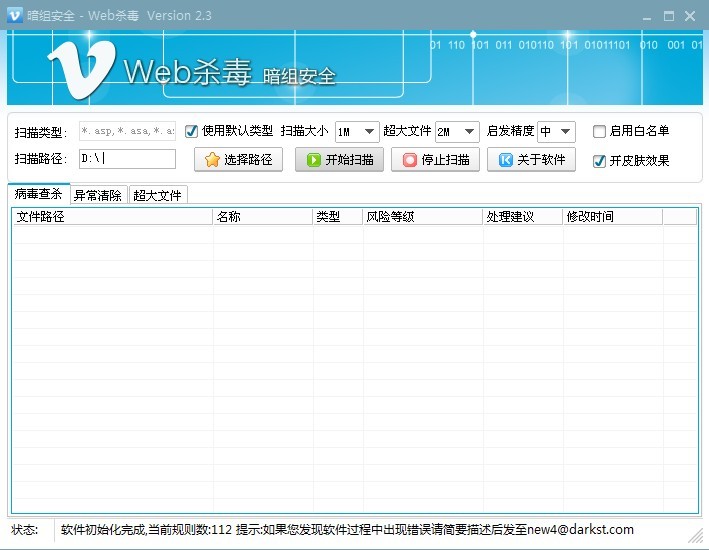Sort by the 风险等级 column header
This screenshot has height=550, width=709.
pyautogui.click(x=423, y=217)
